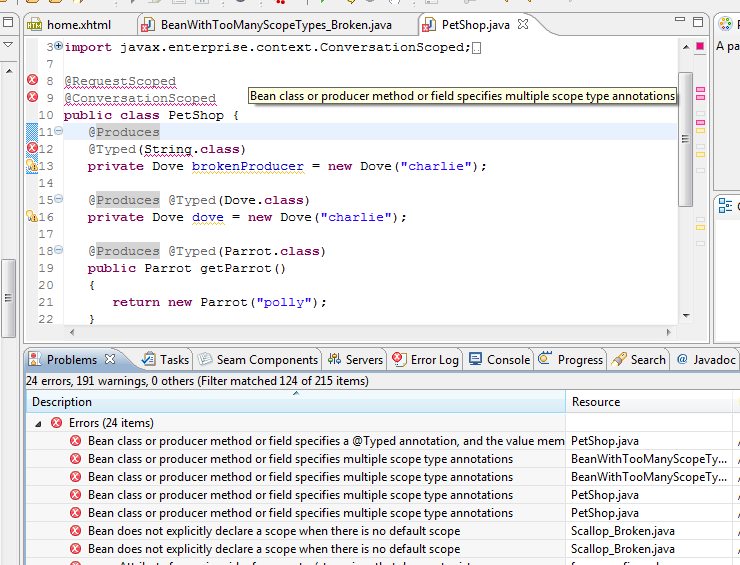740x565 pixels.
Task: Expand the folded import block on line 3
Action: click(x=59, y=46)
